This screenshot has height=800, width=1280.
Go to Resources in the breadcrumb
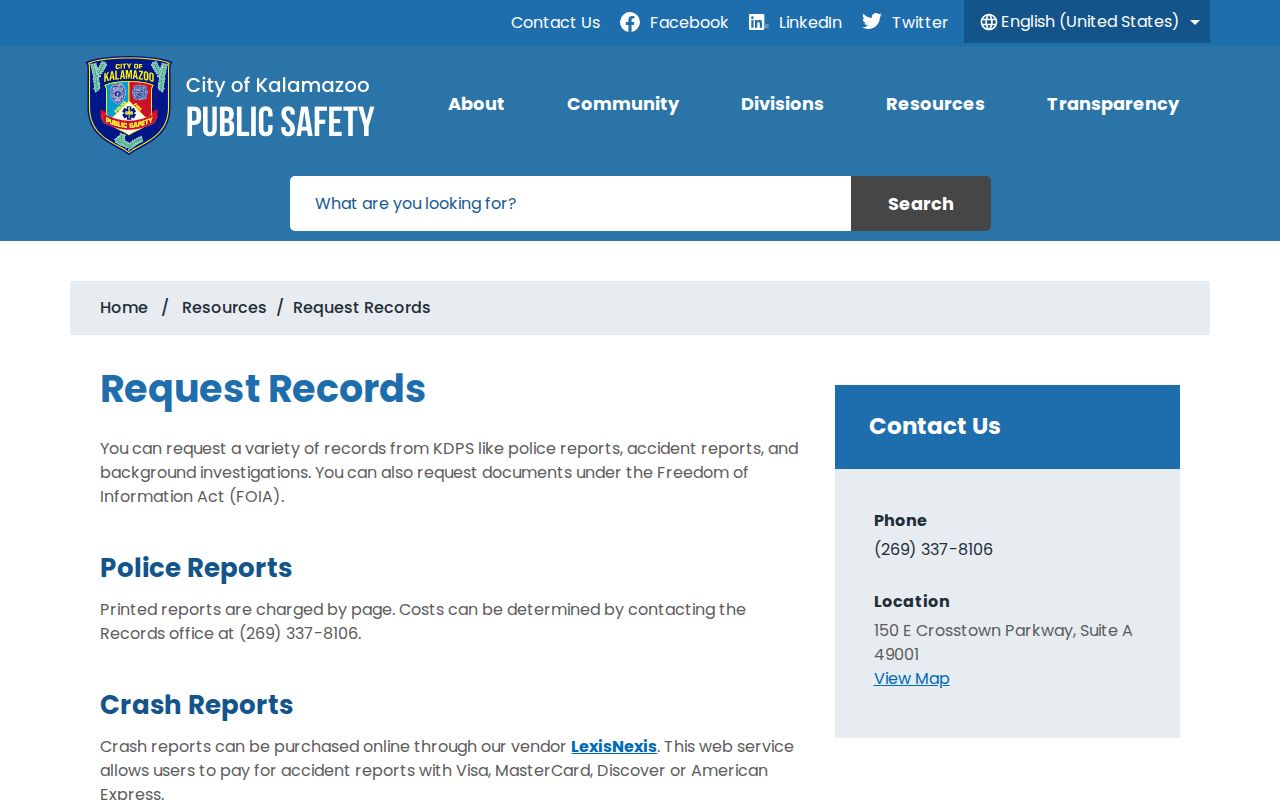224,308
